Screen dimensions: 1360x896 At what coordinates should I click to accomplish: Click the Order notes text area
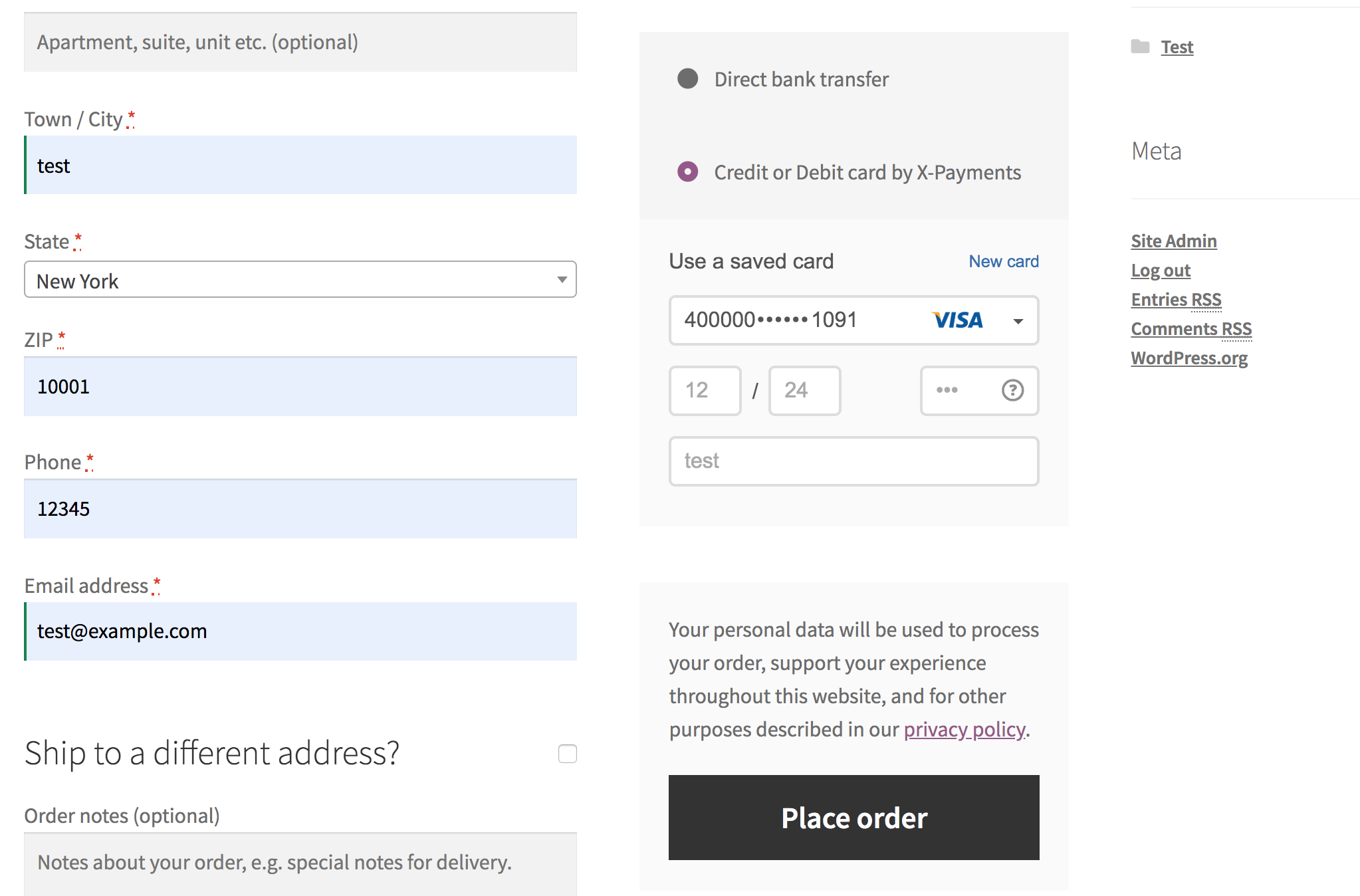[300, 864]
